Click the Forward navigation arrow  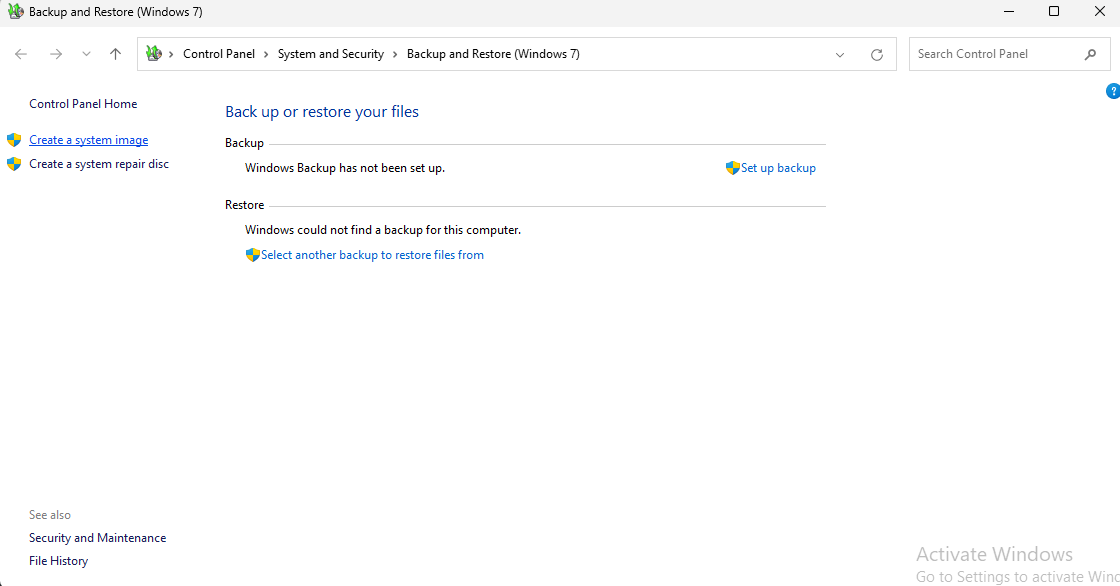point(56,54)
